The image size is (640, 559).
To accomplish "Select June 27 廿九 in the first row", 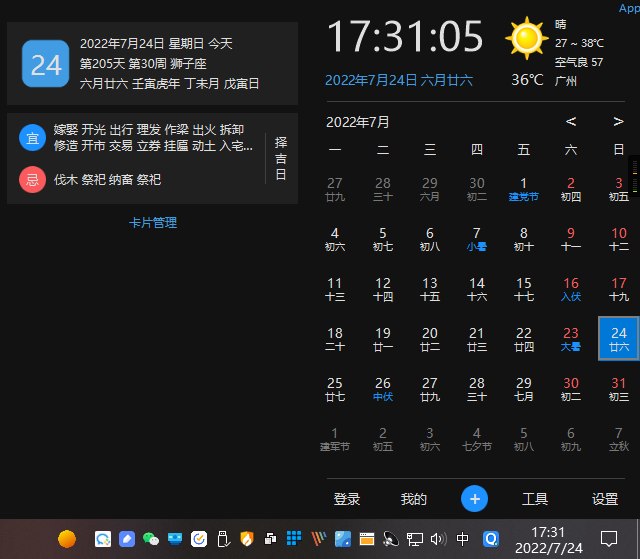I will coord(335,189).
